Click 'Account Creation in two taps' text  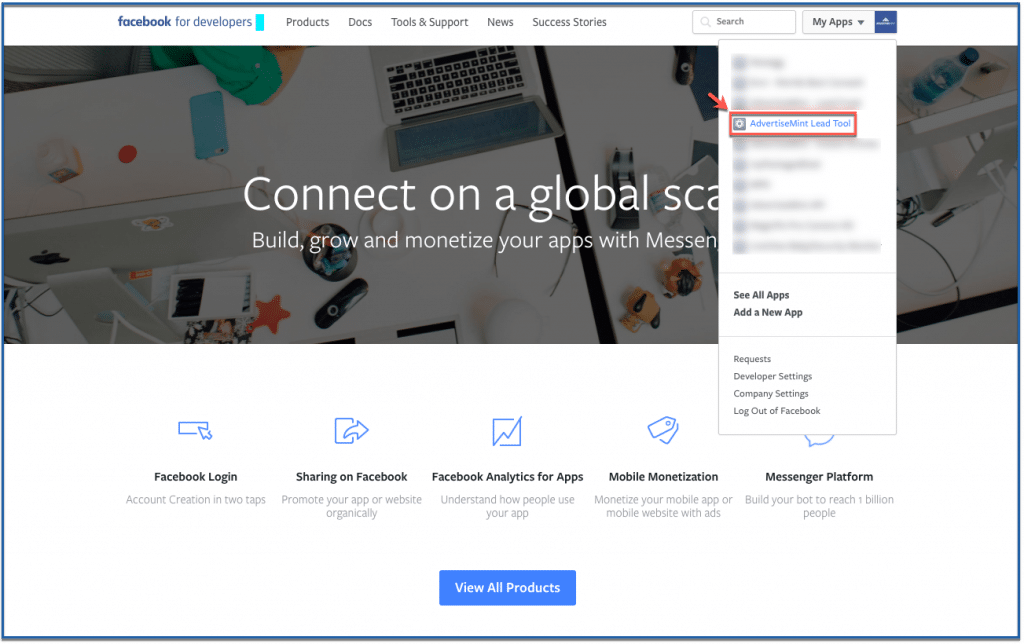[x=196, y=500]
